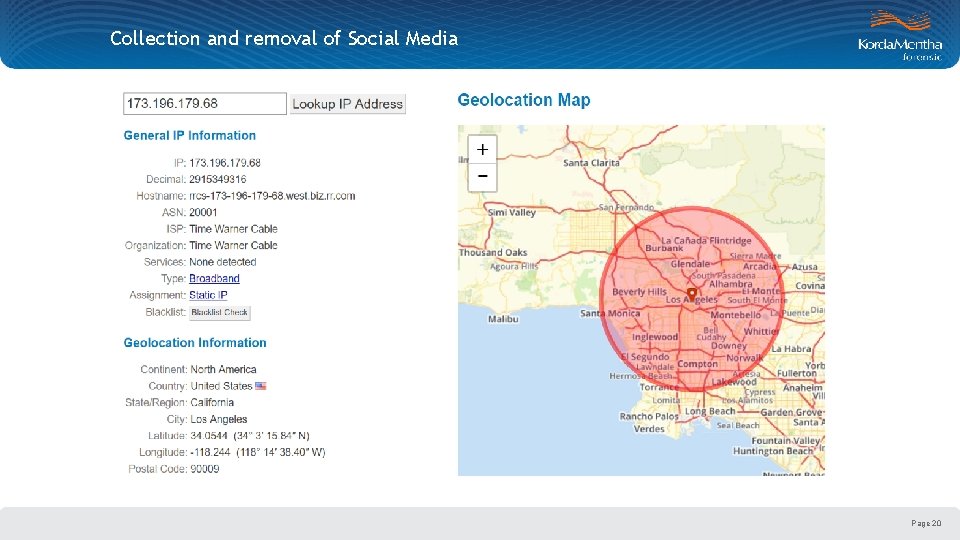Screen dimensions: 960x540
Task: Select the Services value None detected
Action: click(x=223, y=262)
